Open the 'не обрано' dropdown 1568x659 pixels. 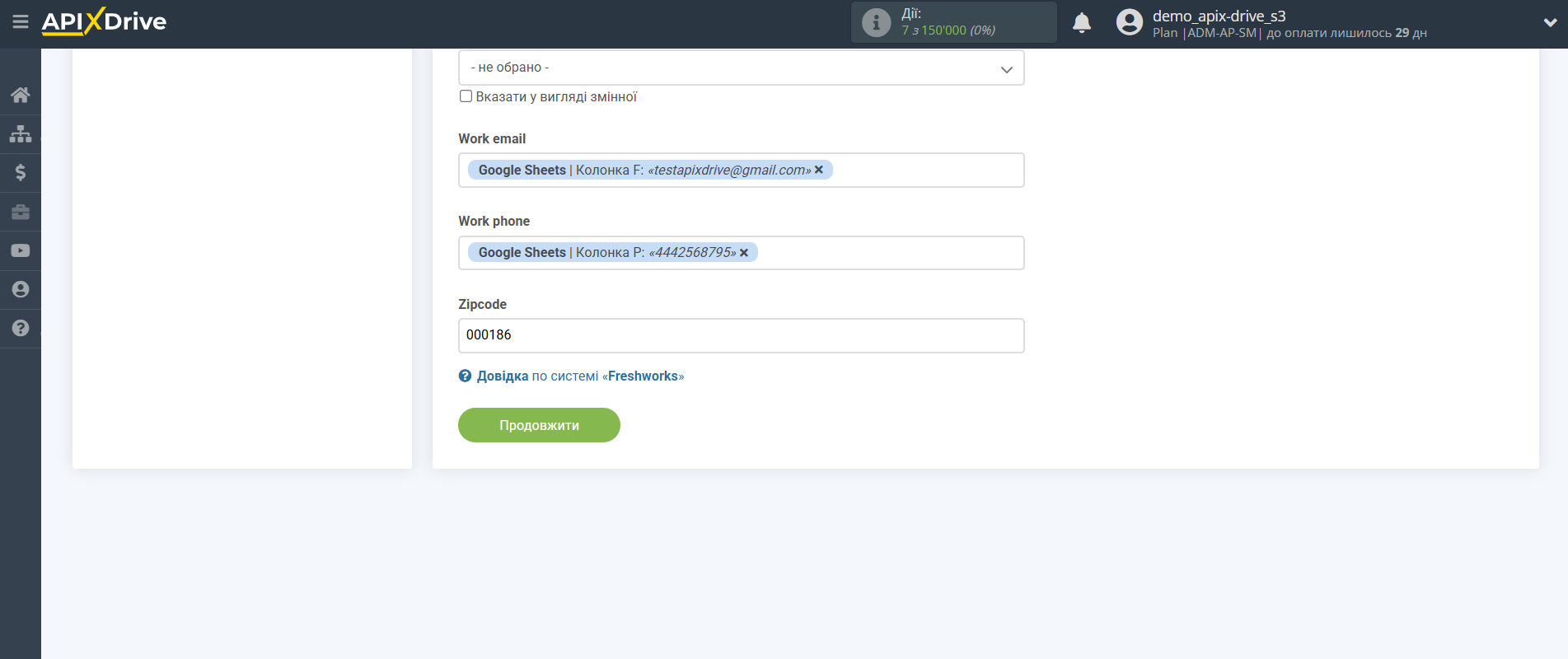[x=741, y=68]
